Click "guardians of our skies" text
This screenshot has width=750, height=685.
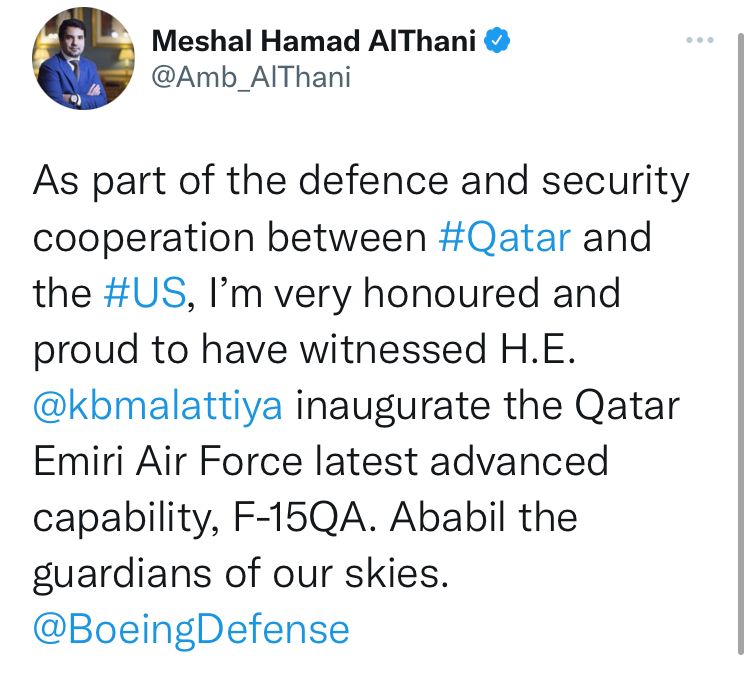(x=237, y=574)
